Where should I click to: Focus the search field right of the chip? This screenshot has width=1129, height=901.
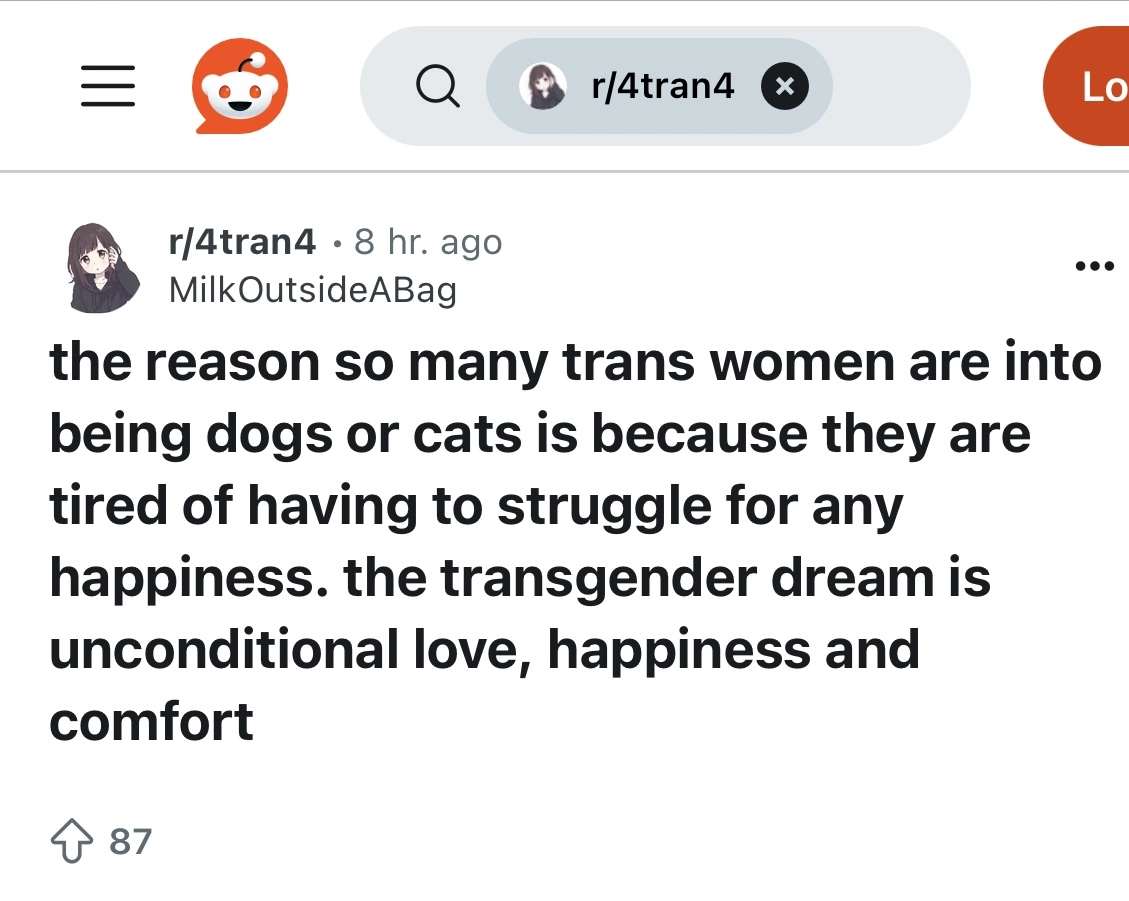pos(895,87)
